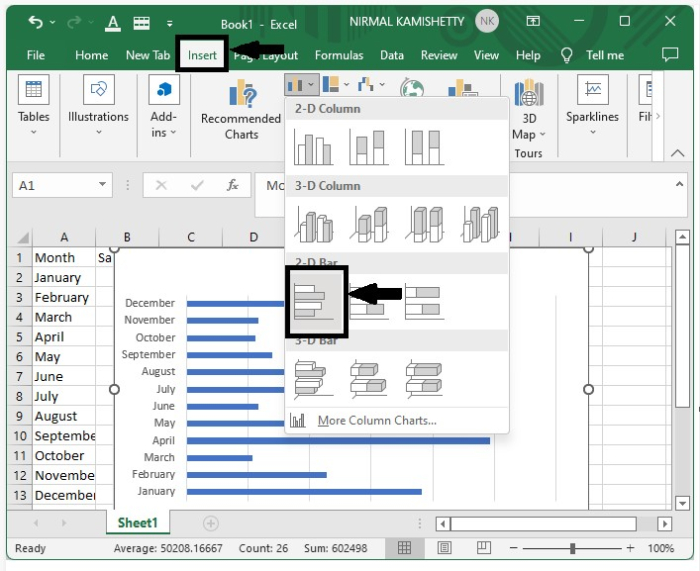The image size is (700, 571).
Task: Select the 2-D Clustered Bar chart icon
Action: pyautogui.click(x=317, y=302)
